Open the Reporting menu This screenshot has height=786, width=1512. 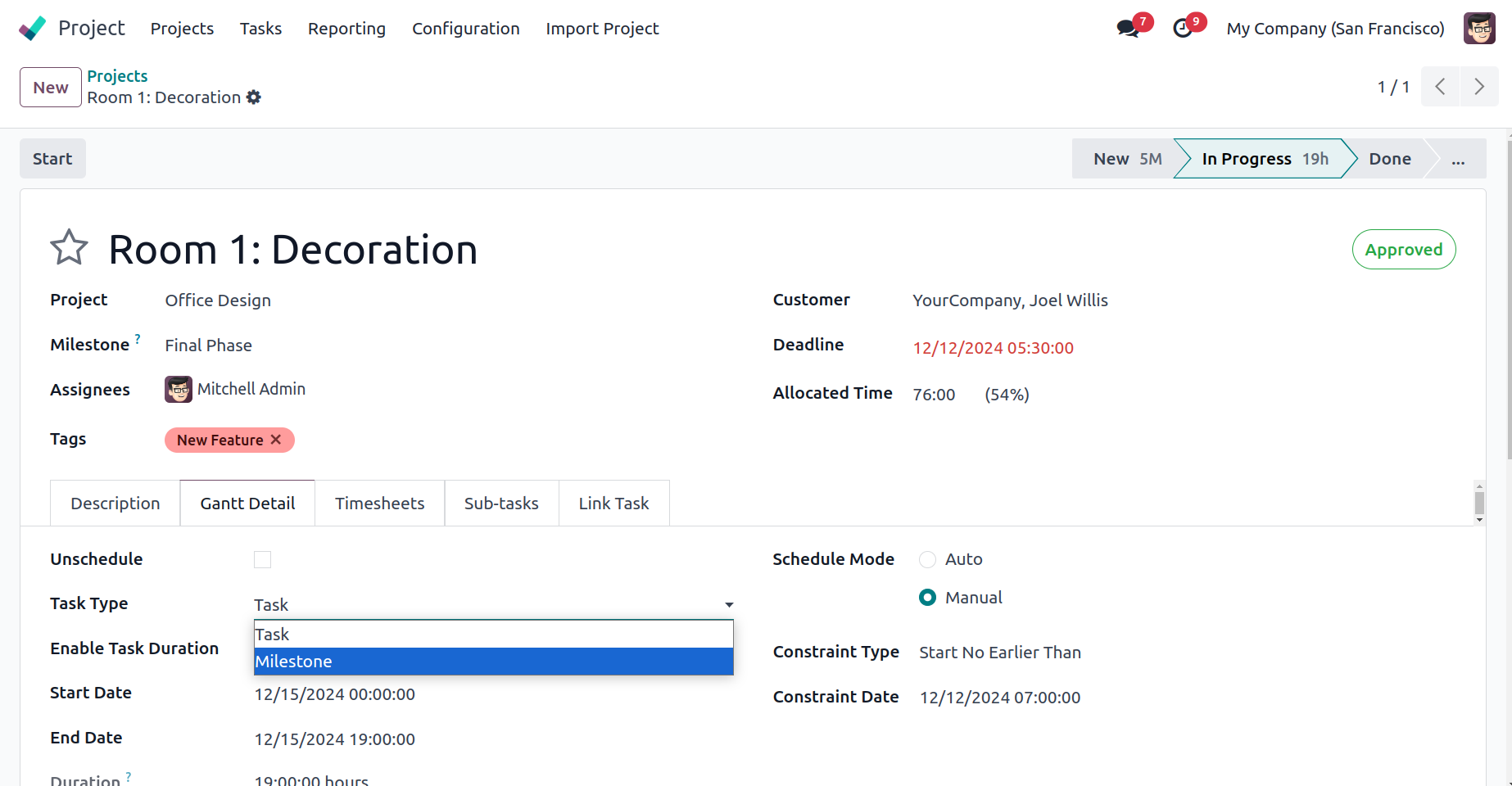point(346,29)
